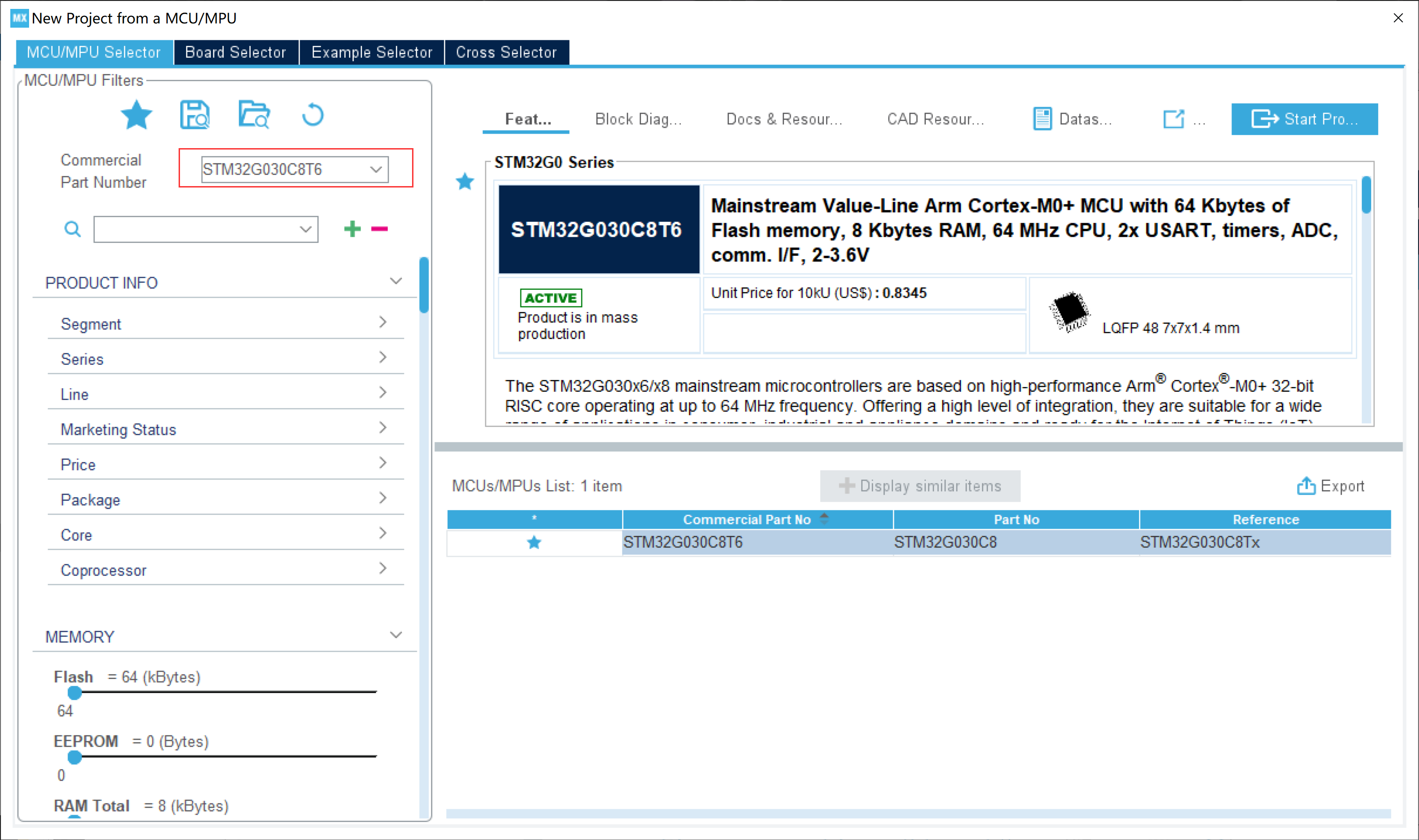Open Commercial Part Number dropdown
The height and width of the screenshot is (840, 1419).
[x=376, y=169]
